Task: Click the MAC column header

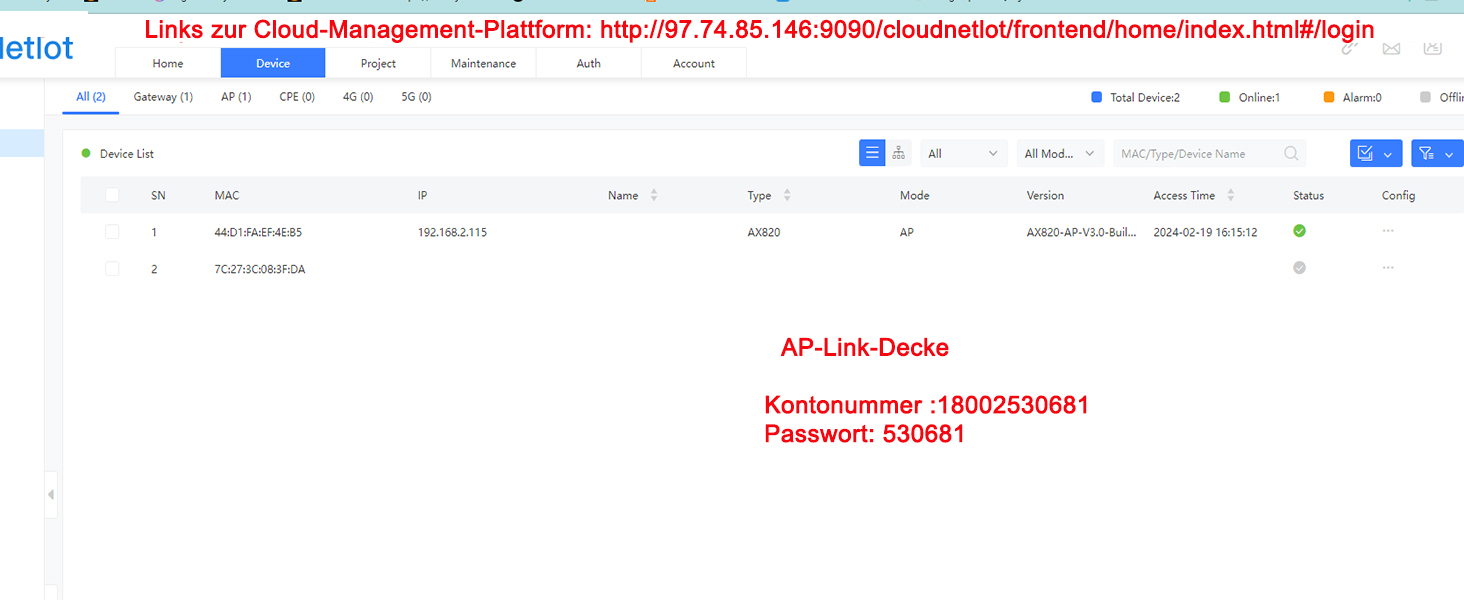Action: tap(227, 195)
